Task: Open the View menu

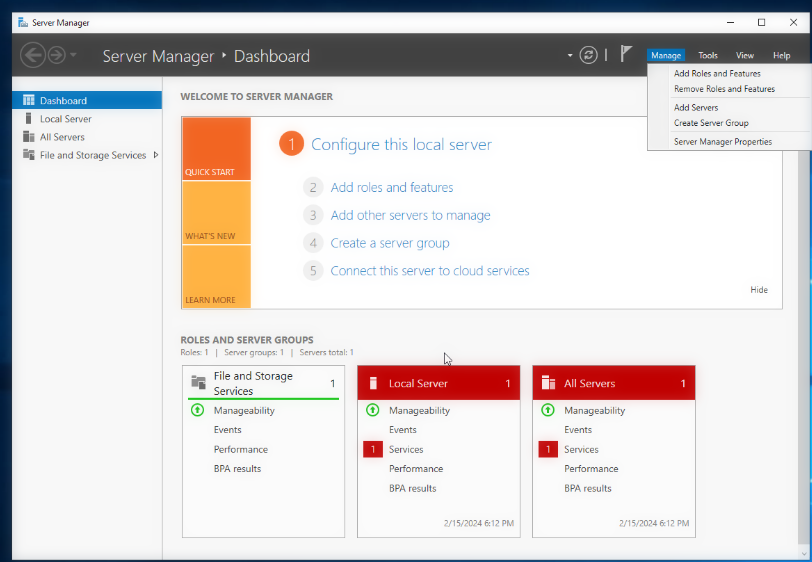Action: pyautogui.click(x=745, y=55)
